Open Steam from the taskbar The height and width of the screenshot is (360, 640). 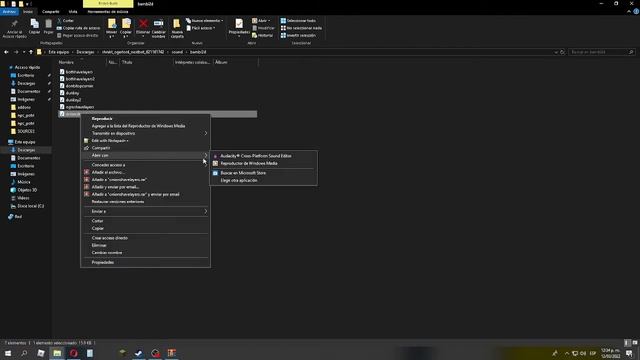(139, 353)
